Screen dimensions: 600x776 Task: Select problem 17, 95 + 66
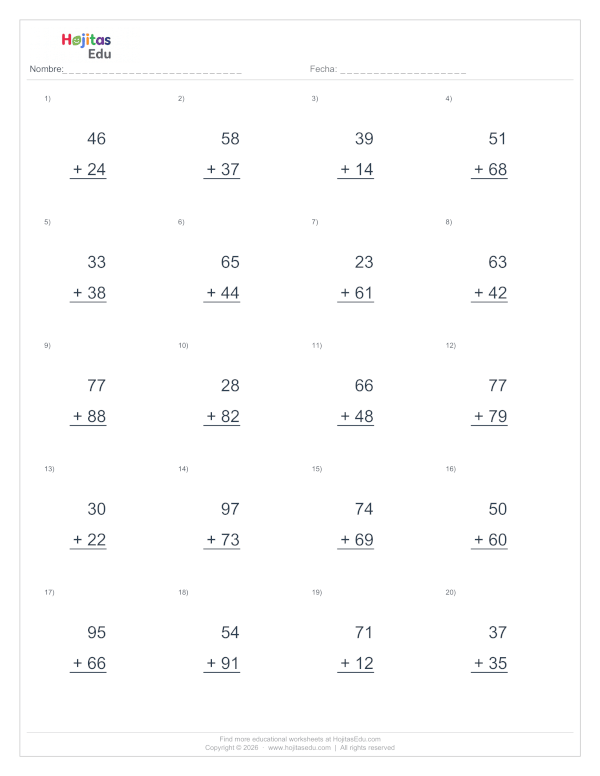(x=88, y=647)
